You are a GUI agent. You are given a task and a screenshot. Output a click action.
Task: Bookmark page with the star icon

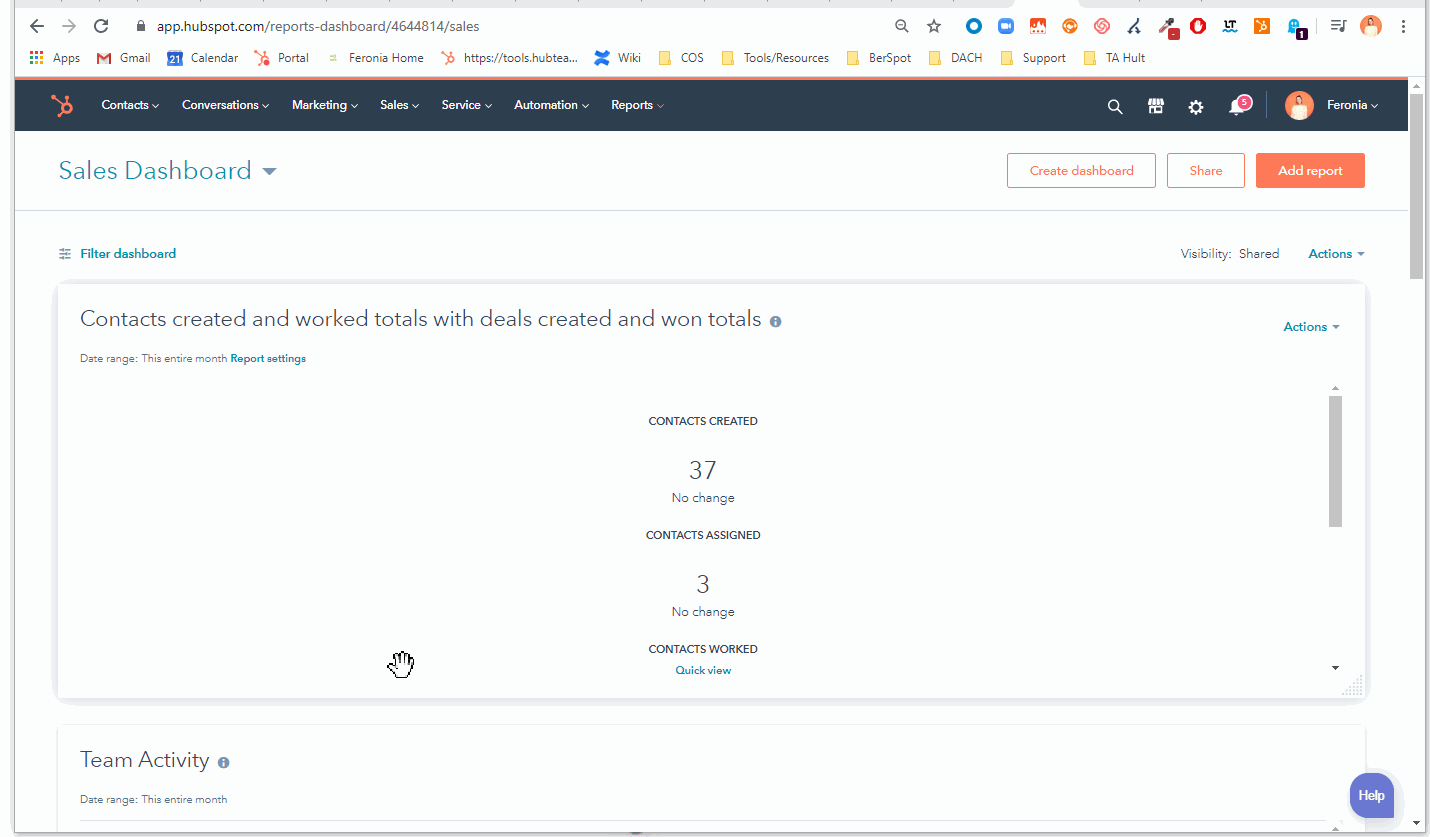coord(933,26)
